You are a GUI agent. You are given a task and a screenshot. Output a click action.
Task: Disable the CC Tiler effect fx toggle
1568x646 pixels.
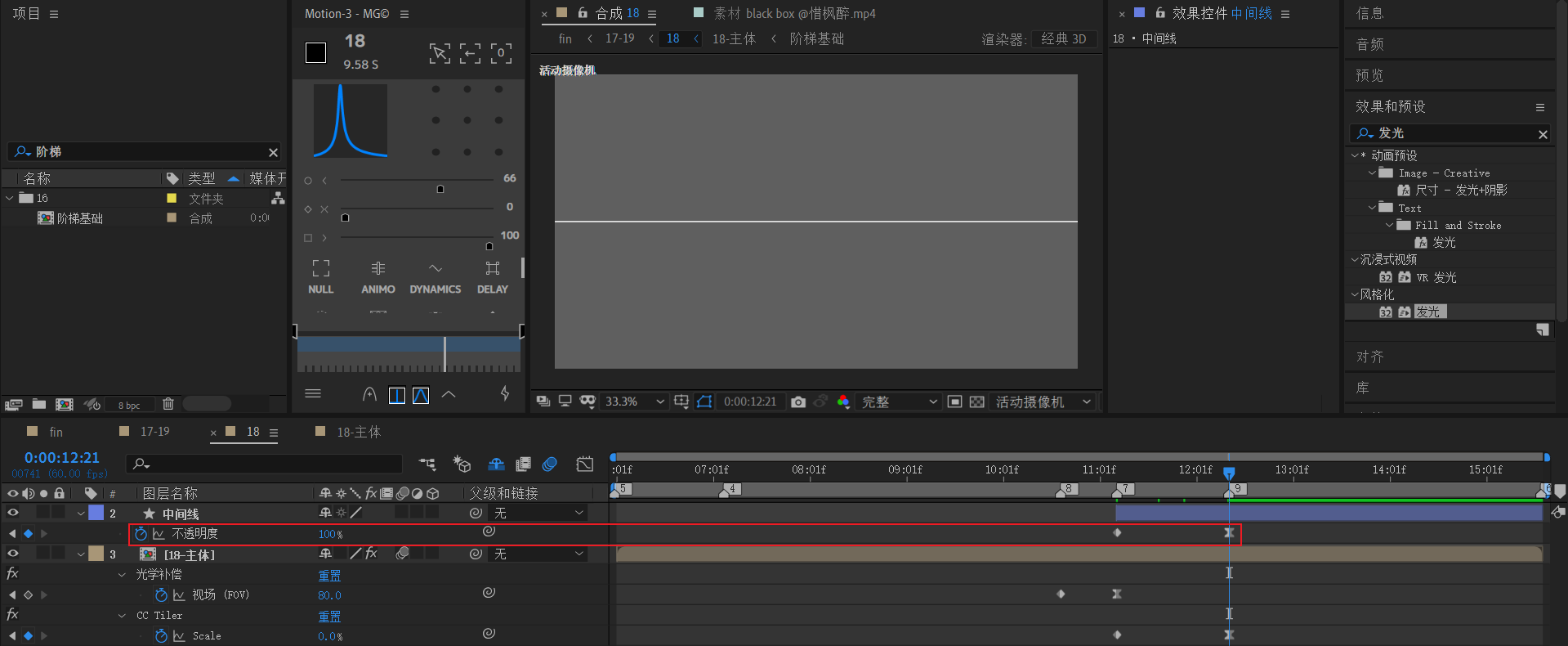pyautogui.click(x=12, y=615)
